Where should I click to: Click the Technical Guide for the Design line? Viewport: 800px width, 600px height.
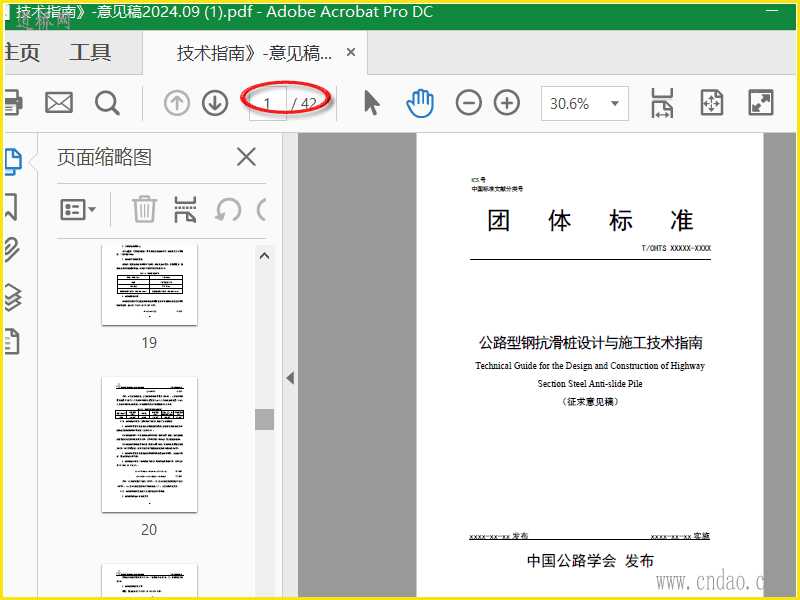(x=590, y=366)
